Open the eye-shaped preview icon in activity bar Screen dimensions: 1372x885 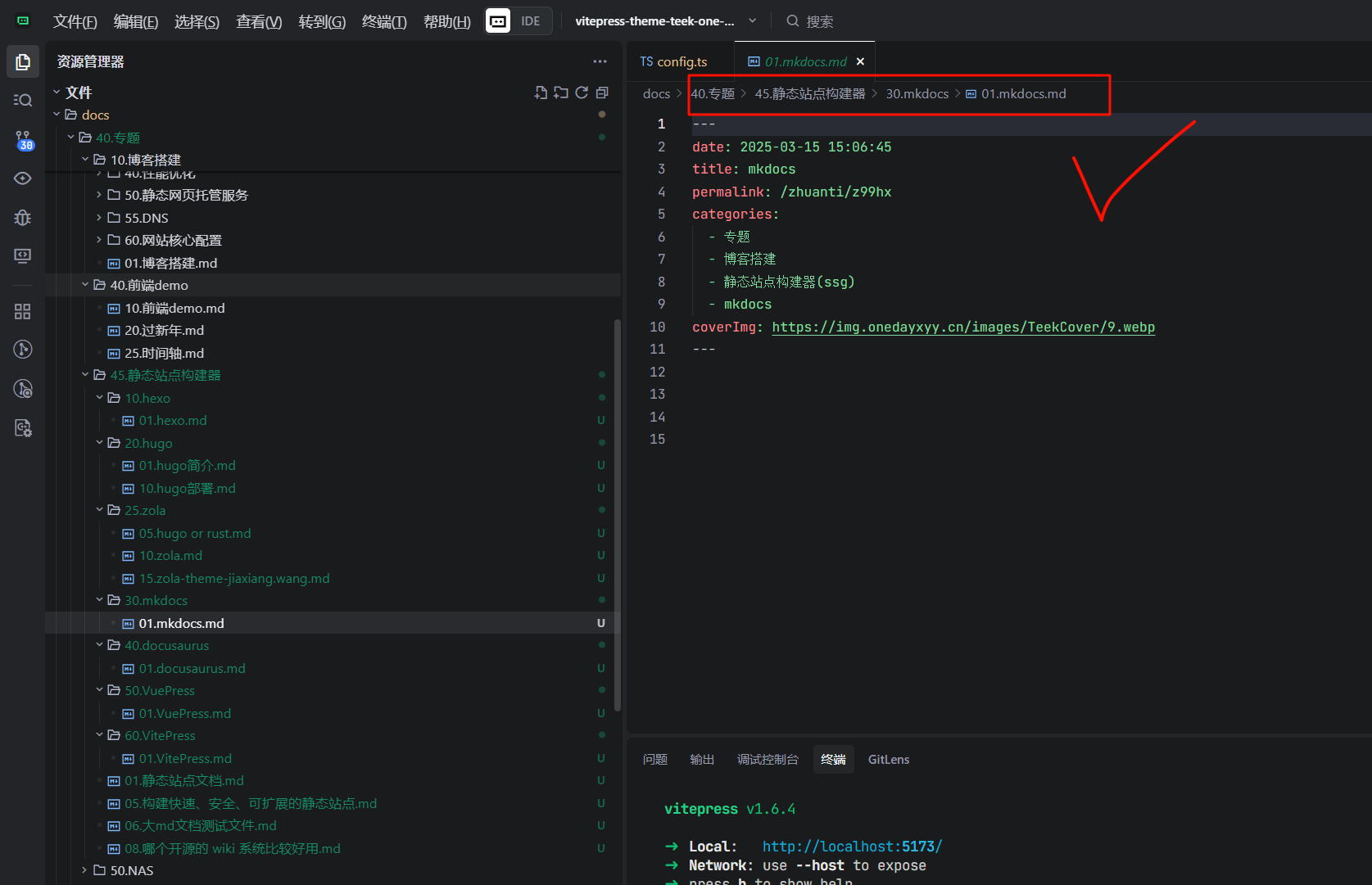click(23, 178)
